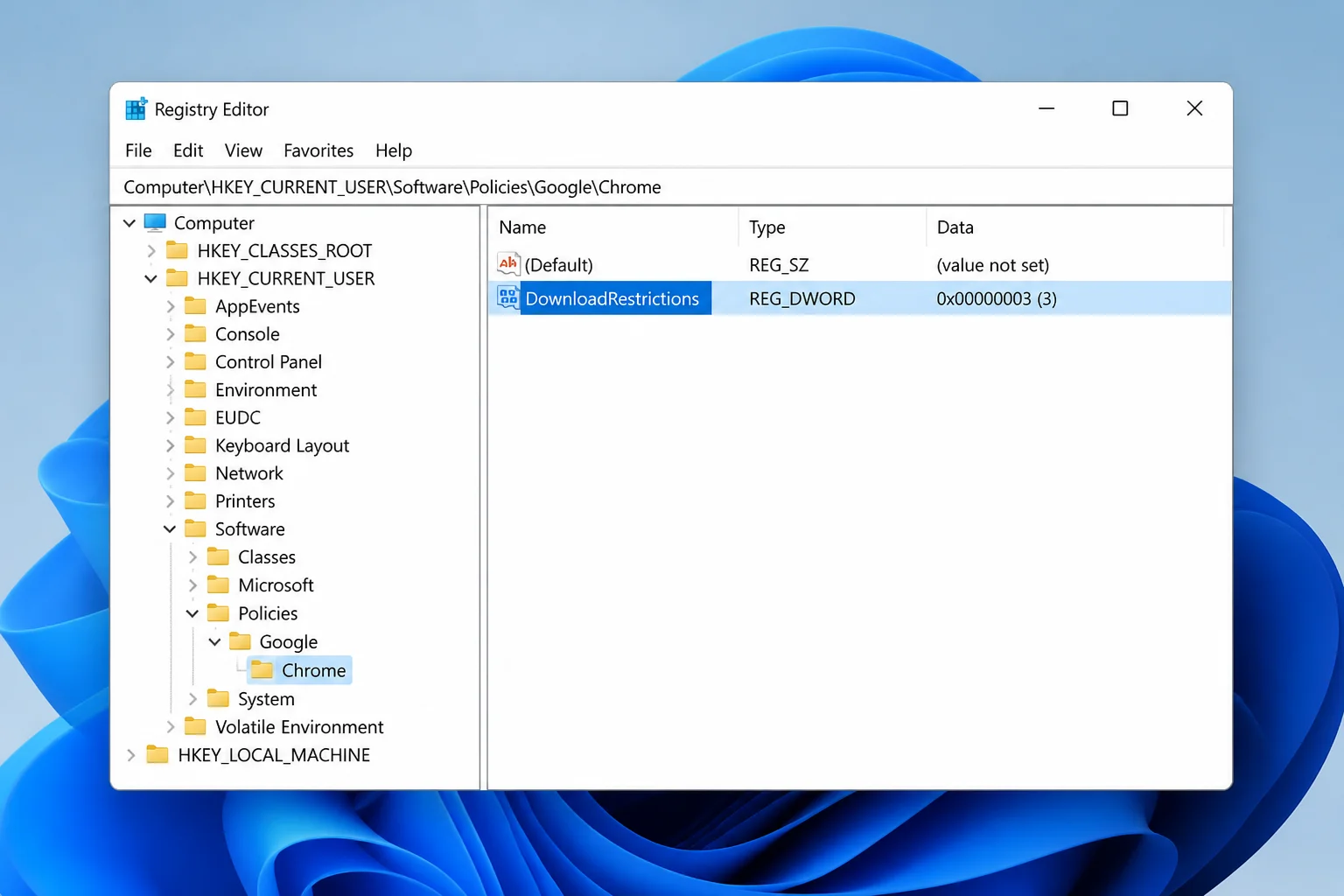
Task: Expand the AppEvents chevron
Action: pos(170,306)
